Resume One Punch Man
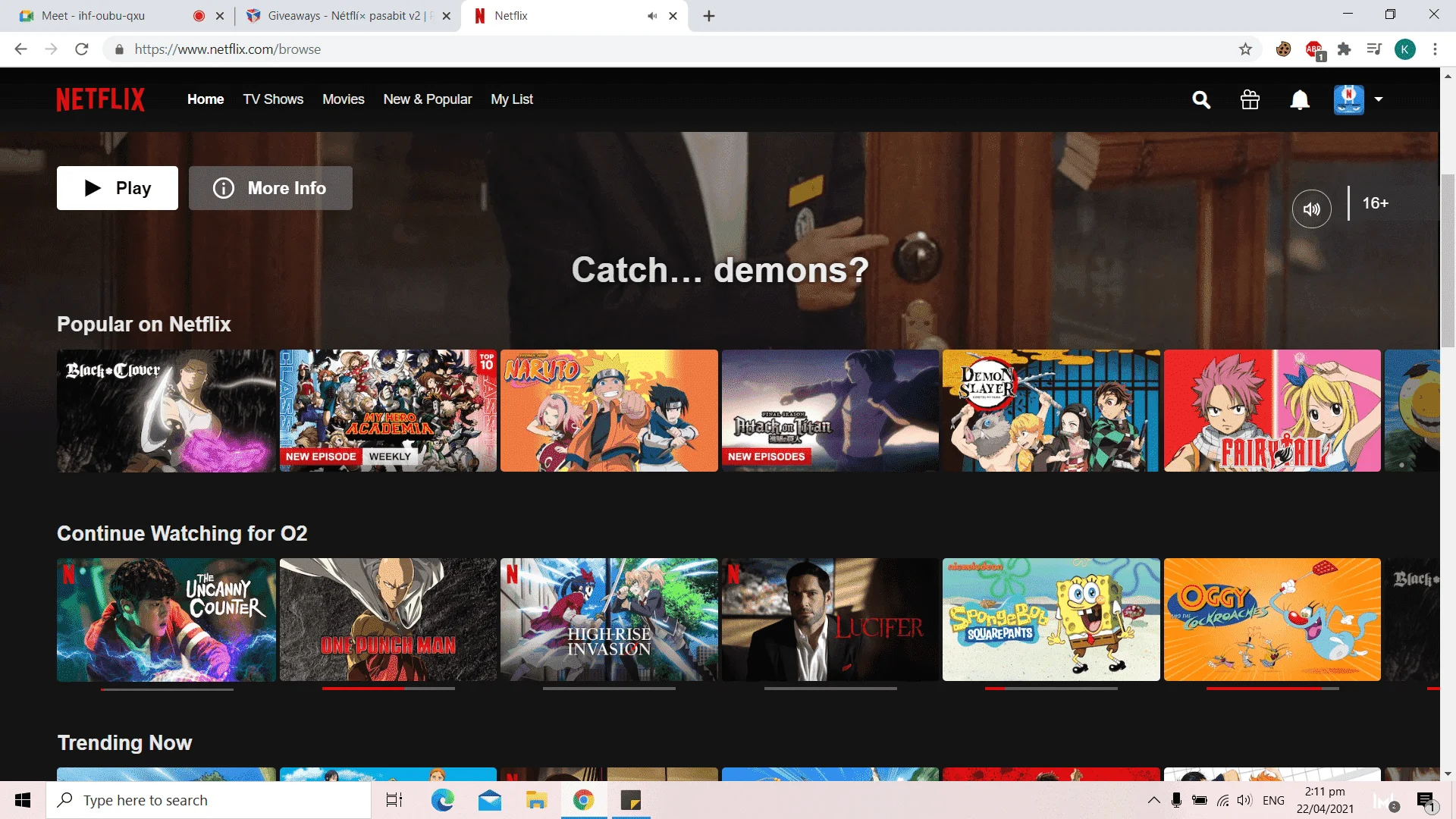 [388, 620]
